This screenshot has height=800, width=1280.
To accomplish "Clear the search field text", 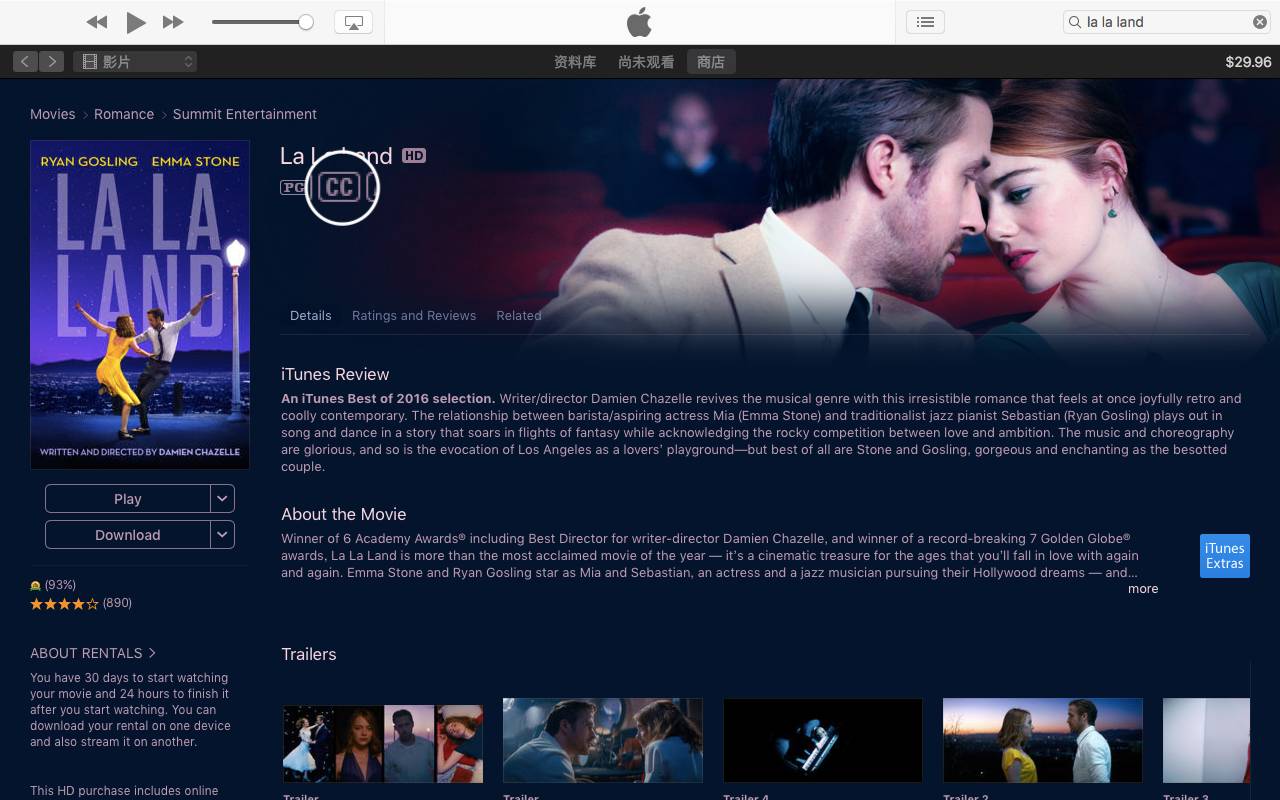I will tap(1260, 22).
